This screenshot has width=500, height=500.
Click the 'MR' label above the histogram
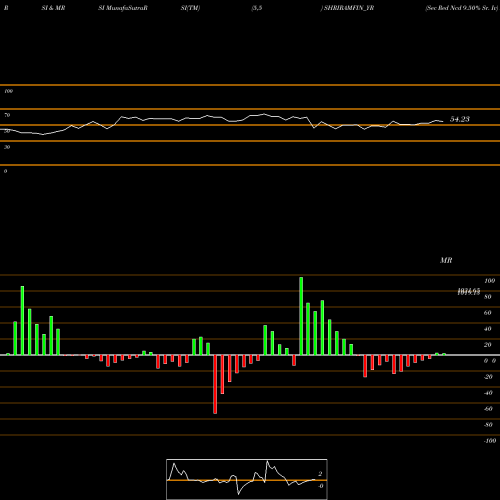[446, 260]
